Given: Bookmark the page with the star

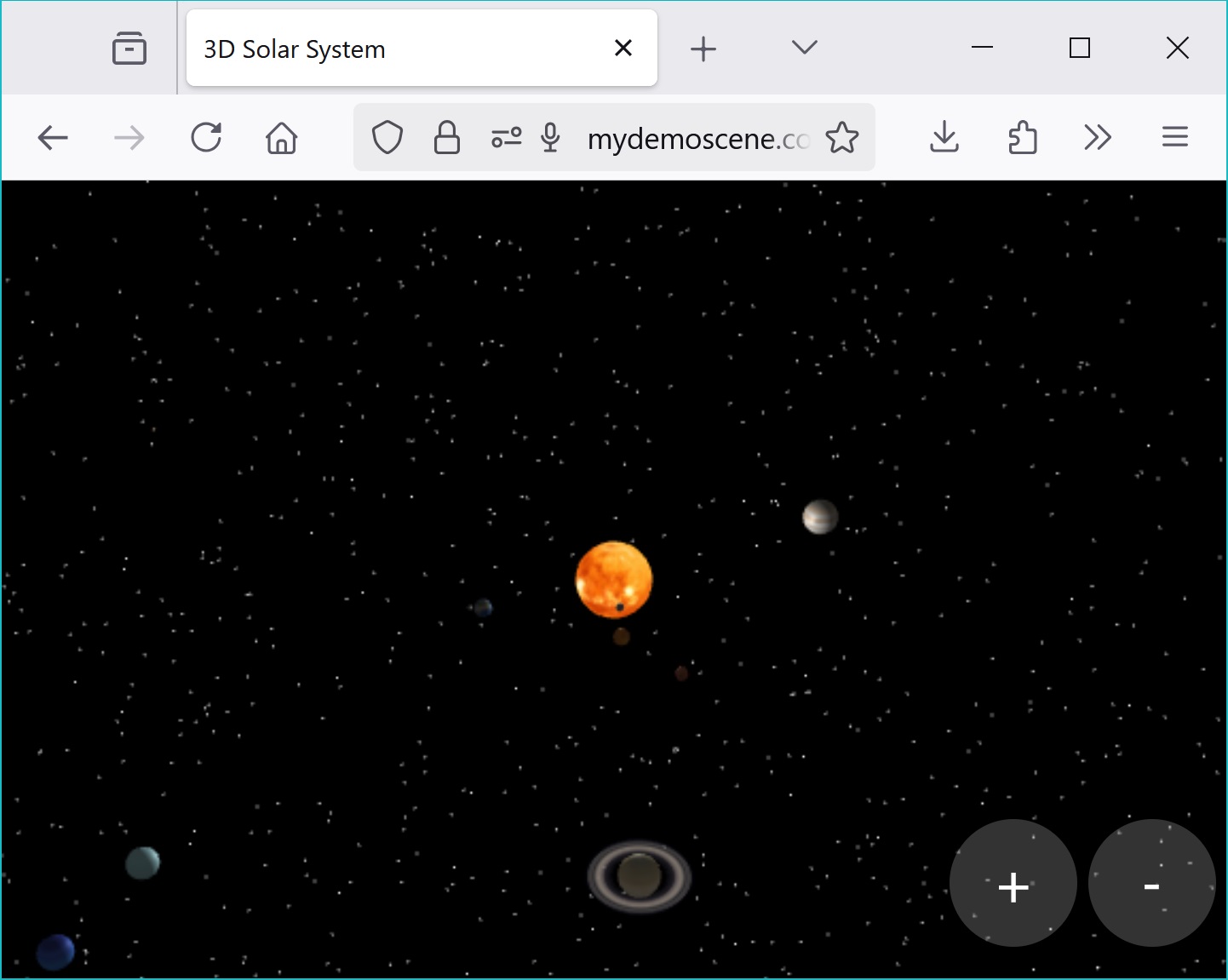Looking at the screenshot, I should coord(842,137).
